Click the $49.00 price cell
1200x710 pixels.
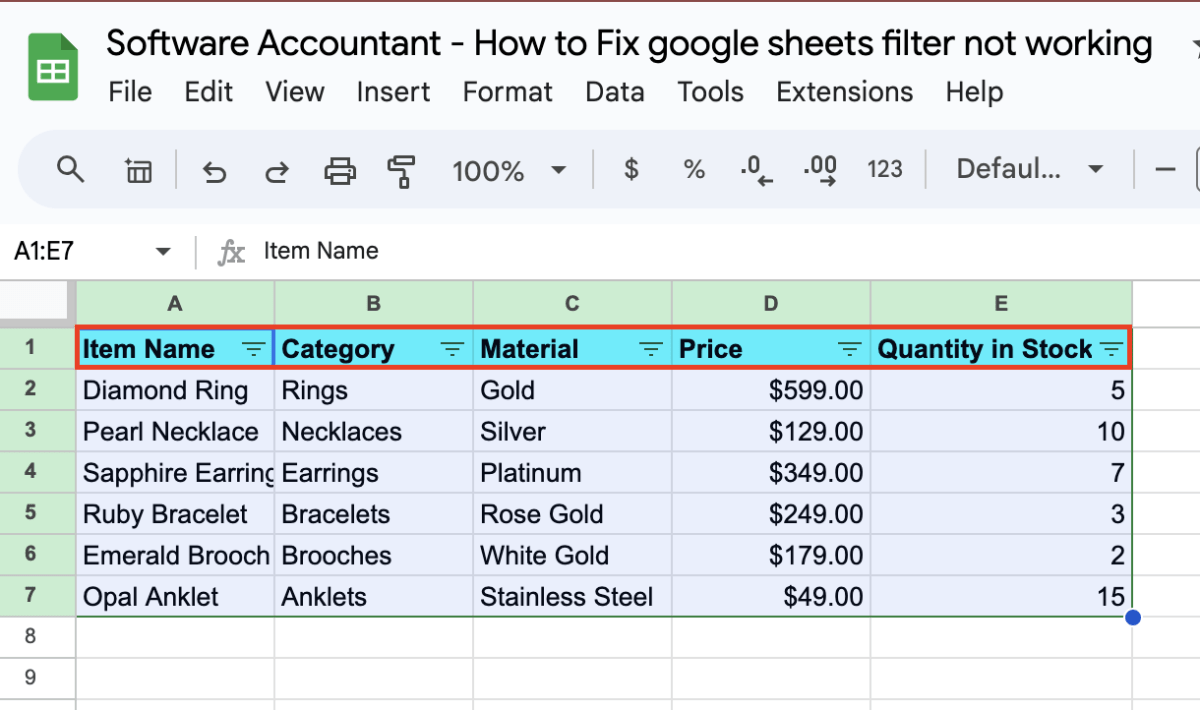[x=771, y=597]
